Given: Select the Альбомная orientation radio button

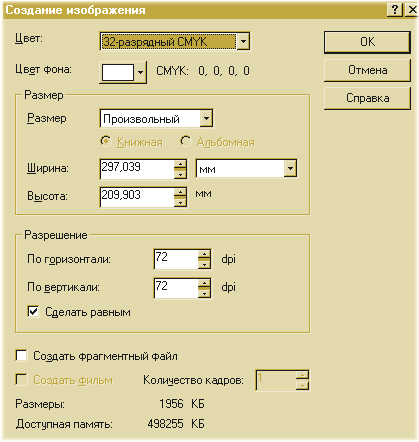Looking at the screenshot, I should [186, 141].
